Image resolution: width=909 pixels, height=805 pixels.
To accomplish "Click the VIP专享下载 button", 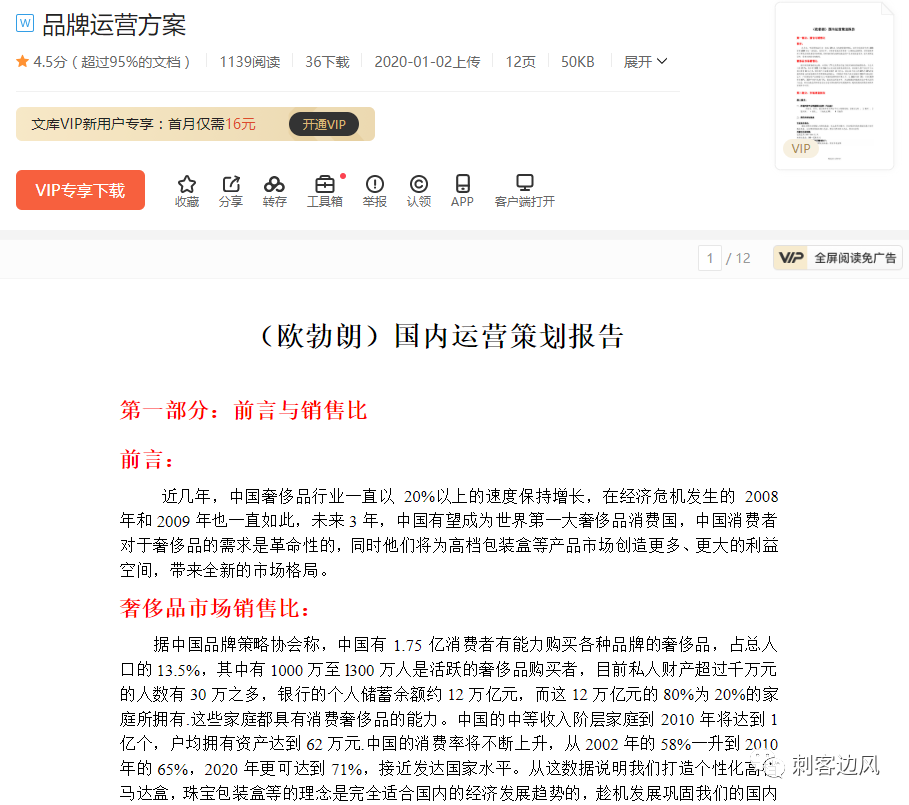I will pyautogui.click(x=81, y=190).
